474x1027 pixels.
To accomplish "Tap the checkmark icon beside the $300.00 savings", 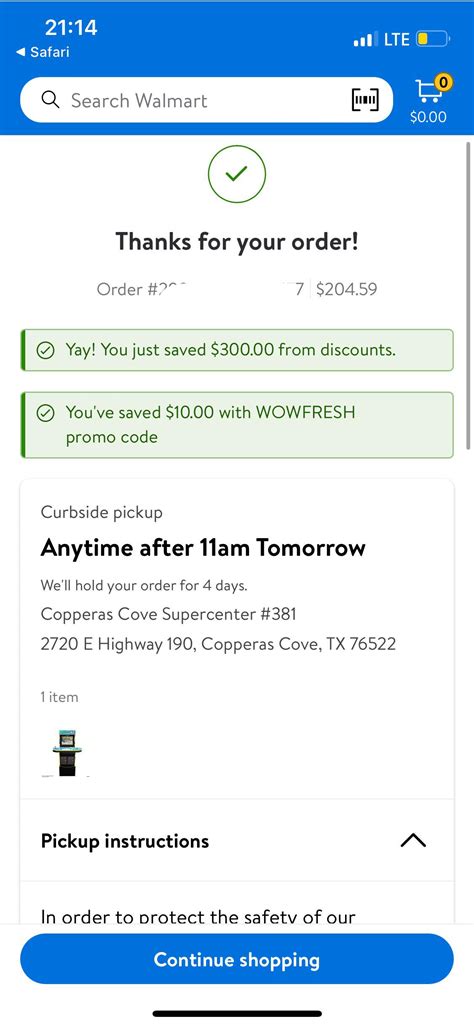I will tap(45, 350).
